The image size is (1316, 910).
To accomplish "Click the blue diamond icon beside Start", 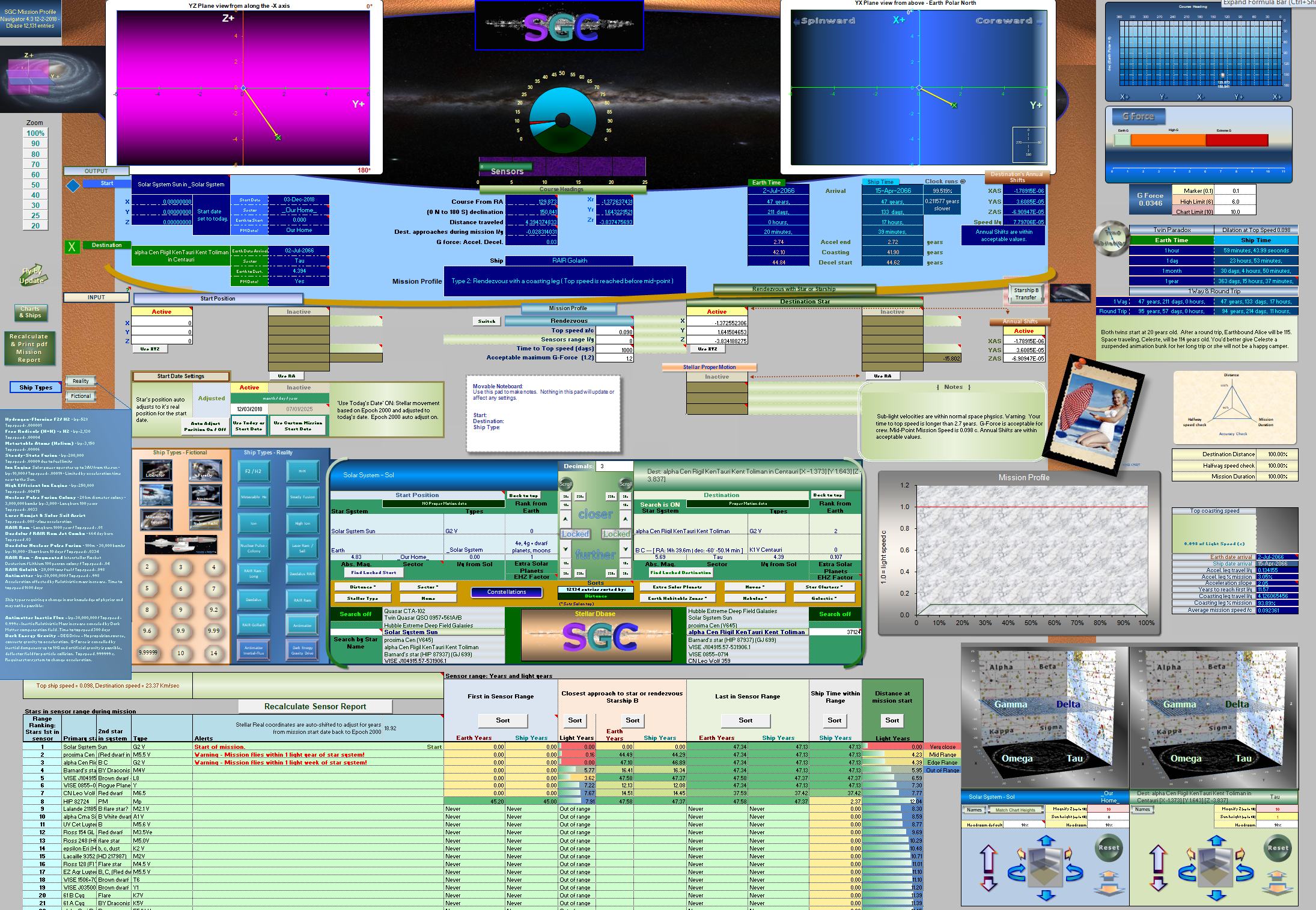I will 73,186.
